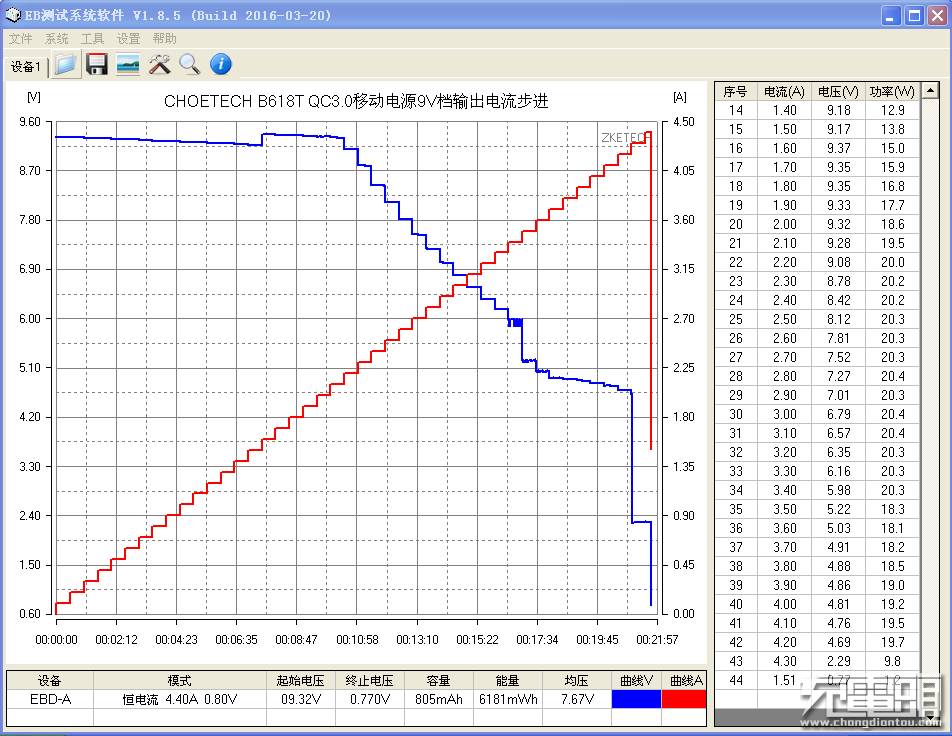
Task: Click the 5.22 voltage in row 35
Action: pyautogui.click(x=838, y=509)
